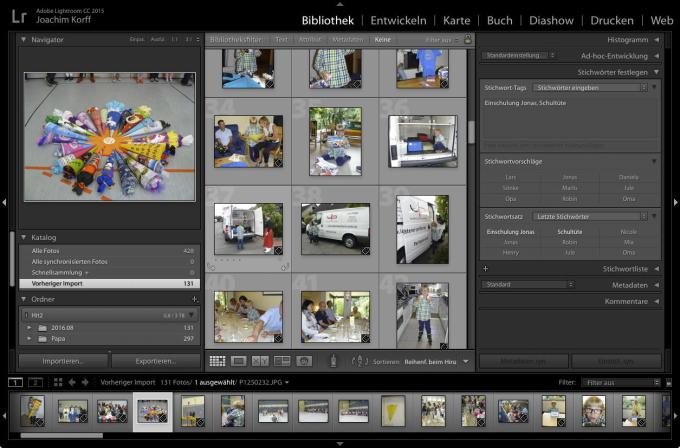Toggle keyword Schultüte in Stichwortsatz
Image resolution: width=680 pixels, height=448 pixels.
coord(569,232)
